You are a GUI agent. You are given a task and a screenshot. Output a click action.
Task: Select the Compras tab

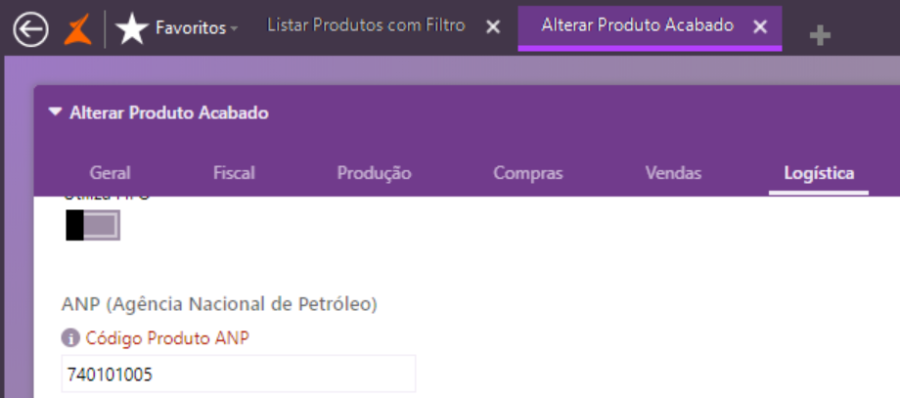528,173
